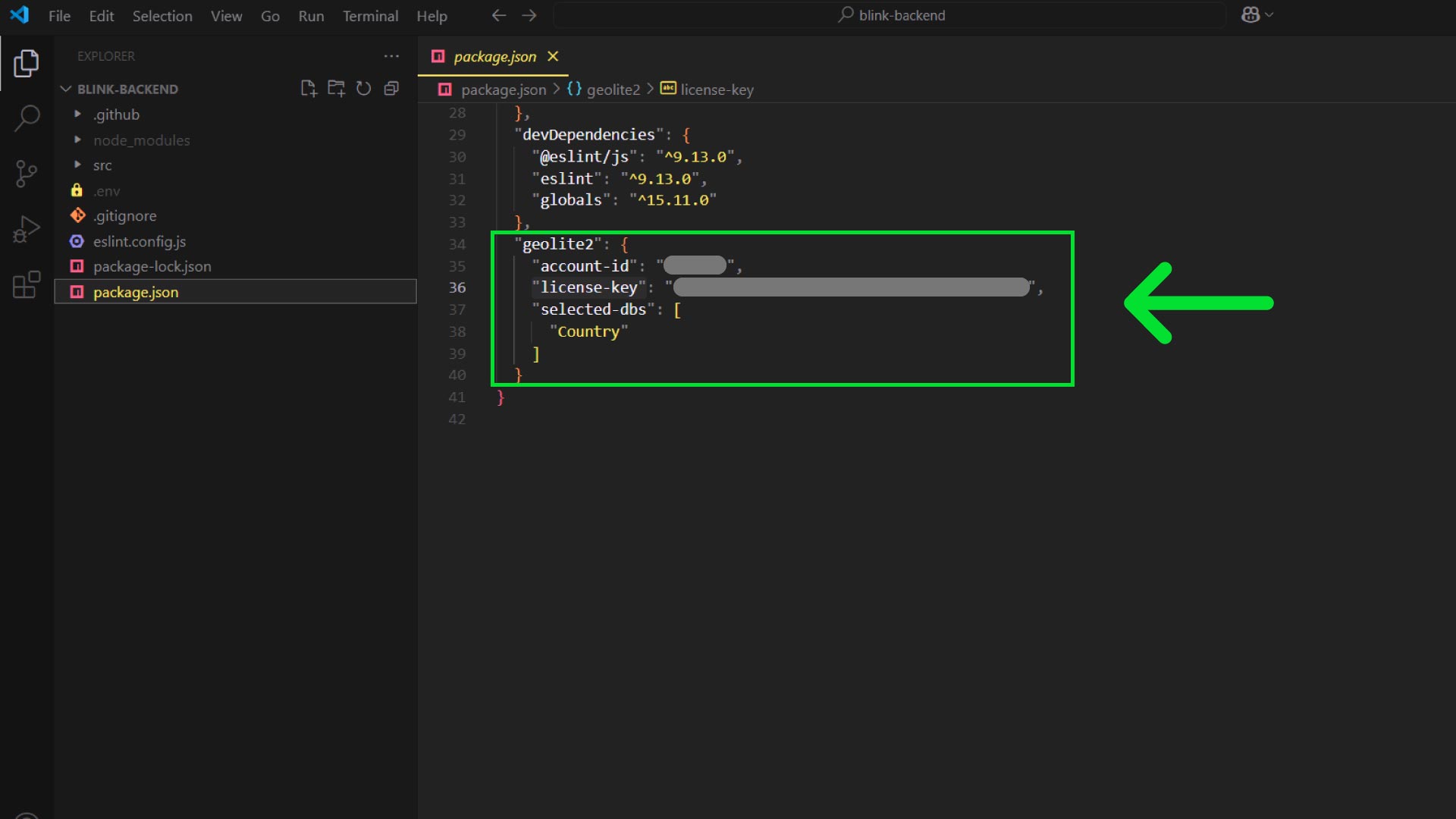
Task: Click line number 34 in the gutter
Action: [457, 244]
